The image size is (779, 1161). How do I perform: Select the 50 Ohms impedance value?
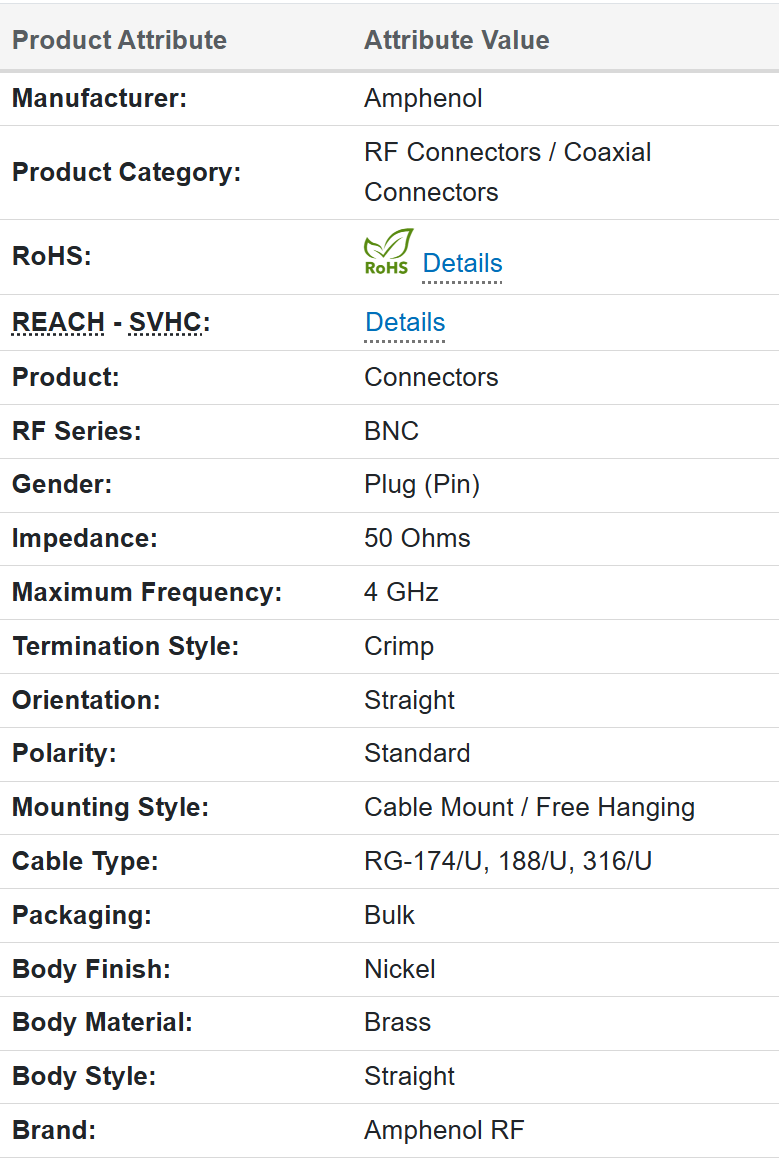(x=417, y=538)
